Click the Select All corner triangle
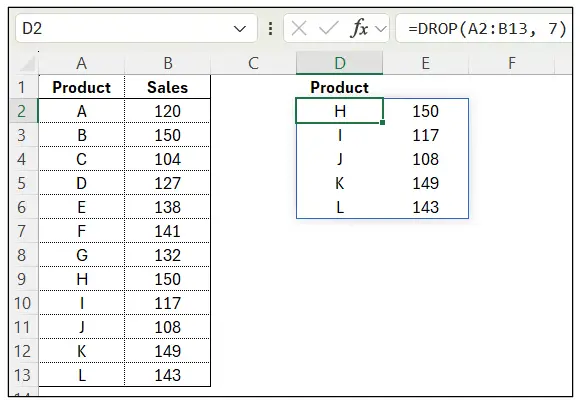This screenshot has height=401, width=580. pyautogui.click(x=28, y=64)
